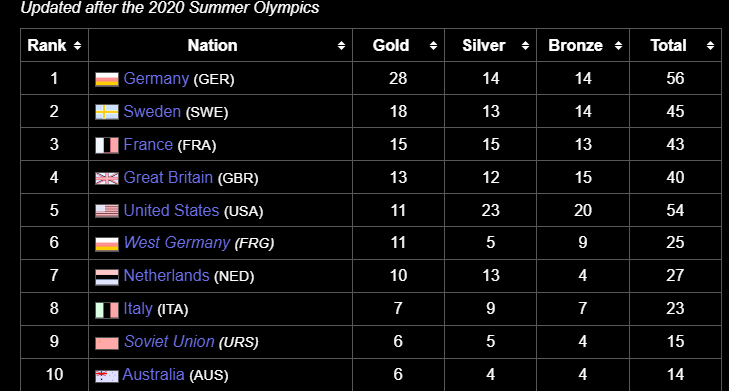Click the United States flag icon
The height and width of the screenshot is (391, 729).
(x=107, y=211)
